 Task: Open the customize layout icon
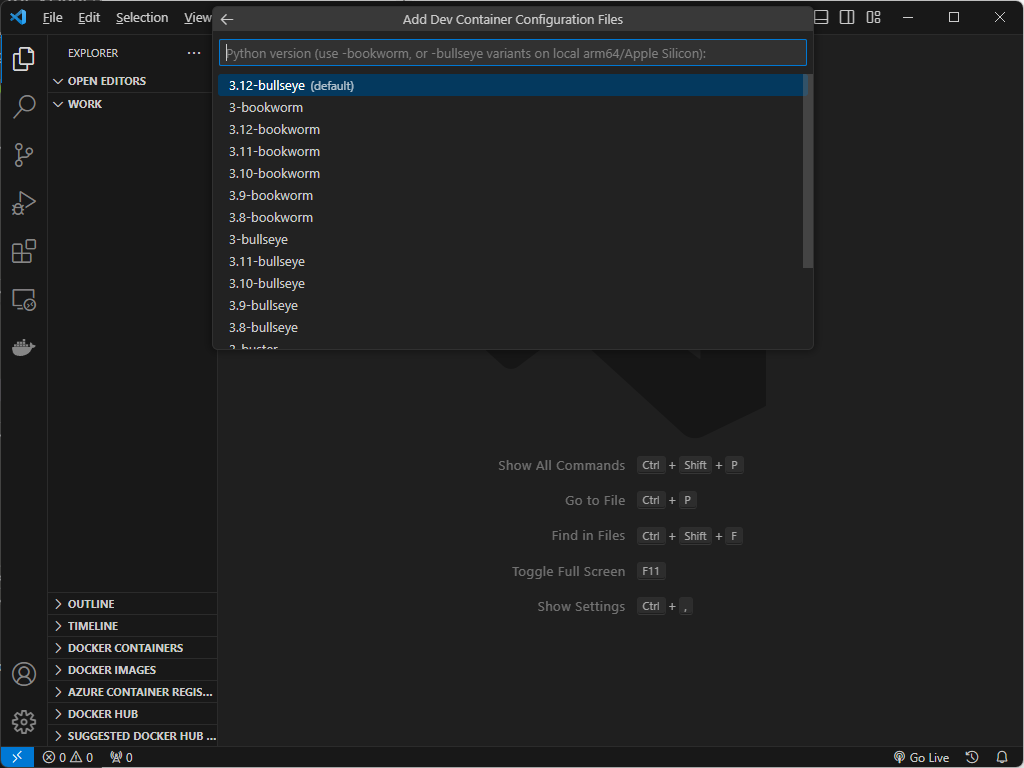click(x=873, y=17)
